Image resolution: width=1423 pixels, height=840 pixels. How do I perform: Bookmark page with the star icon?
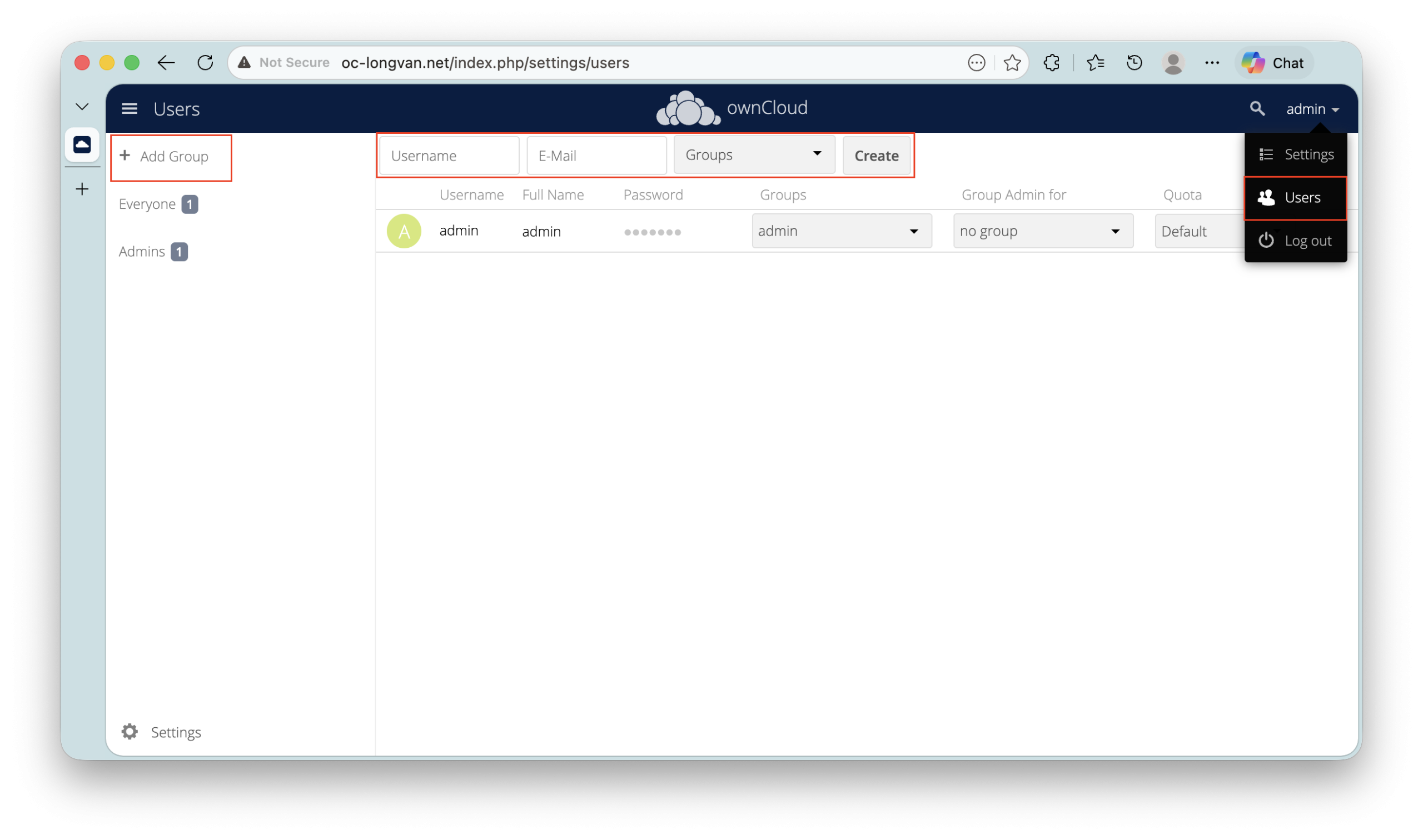(x=1012, y=63)
